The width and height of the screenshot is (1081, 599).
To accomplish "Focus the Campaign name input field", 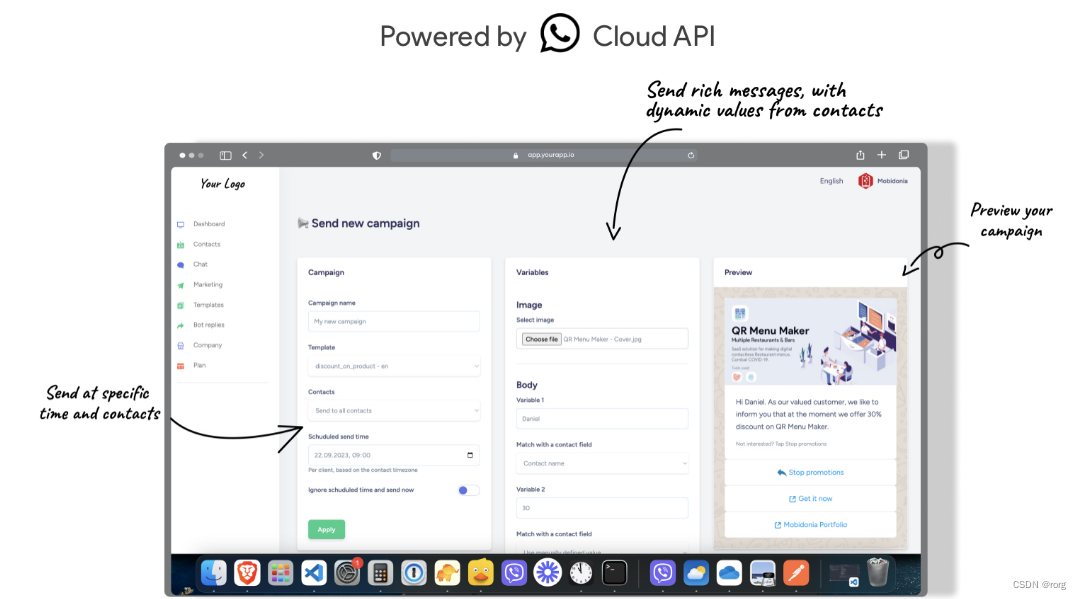I will (394, 321).
